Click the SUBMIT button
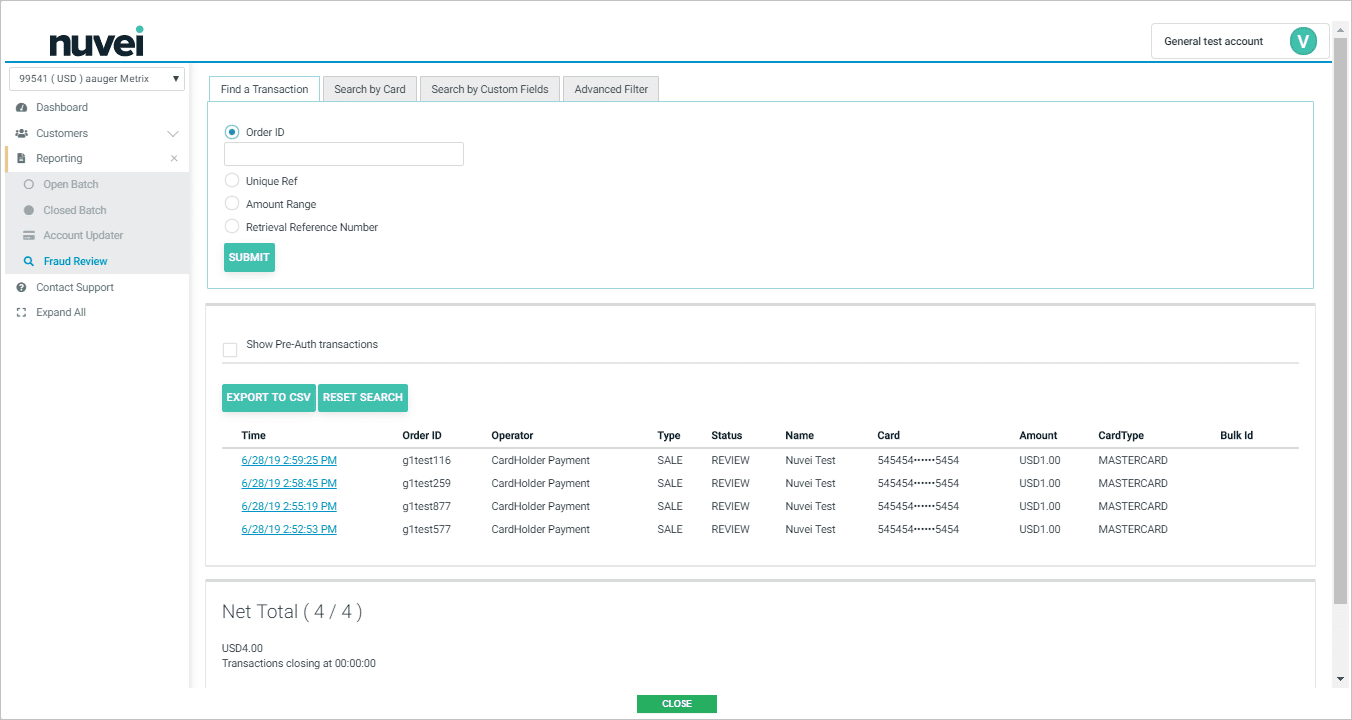Viewport: 1352px width, 720px height. [x=249, y=257]
